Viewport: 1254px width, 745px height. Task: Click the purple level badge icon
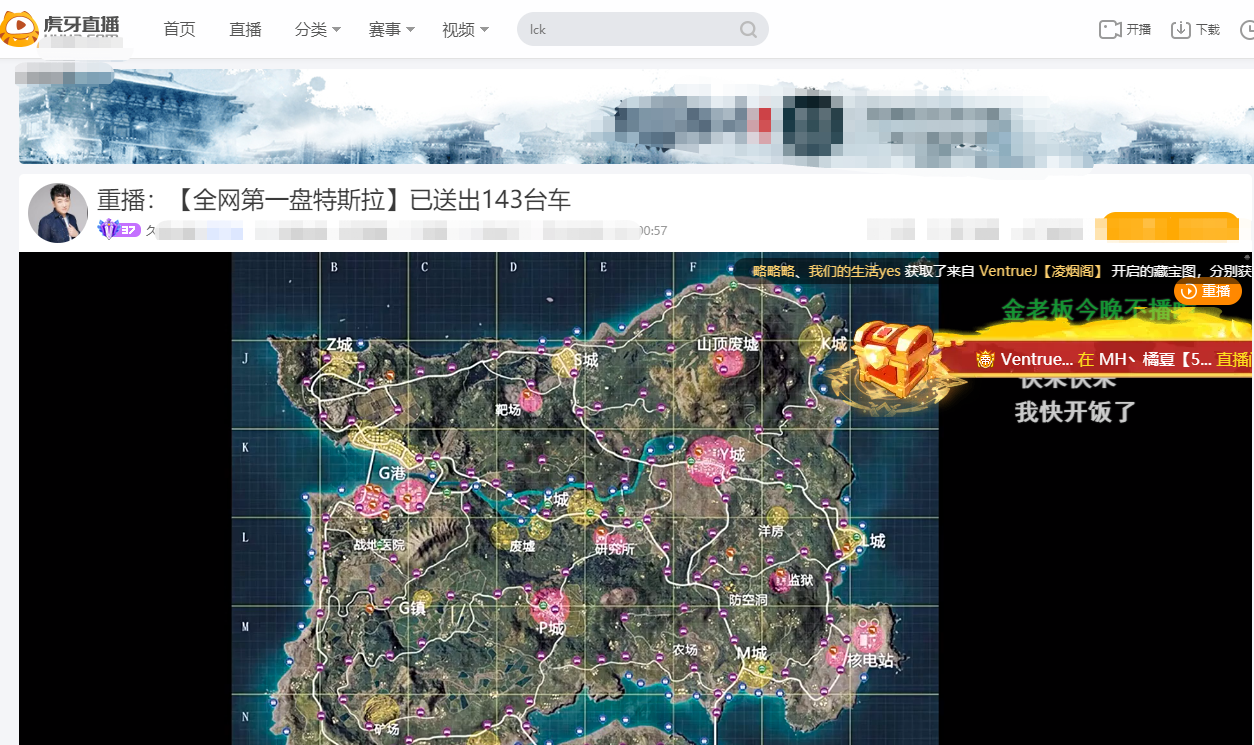coord(119,230)
